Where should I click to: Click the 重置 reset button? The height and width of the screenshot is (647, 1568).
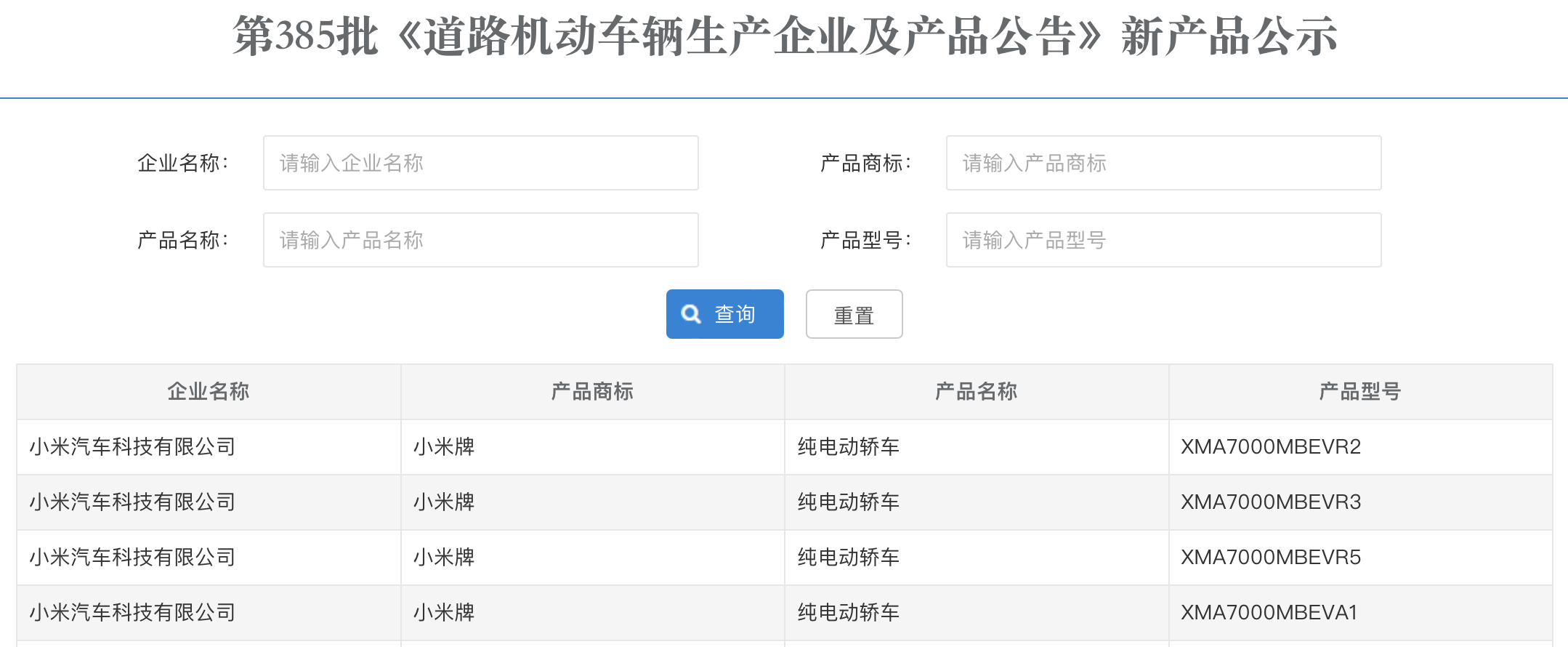(854, 315)
